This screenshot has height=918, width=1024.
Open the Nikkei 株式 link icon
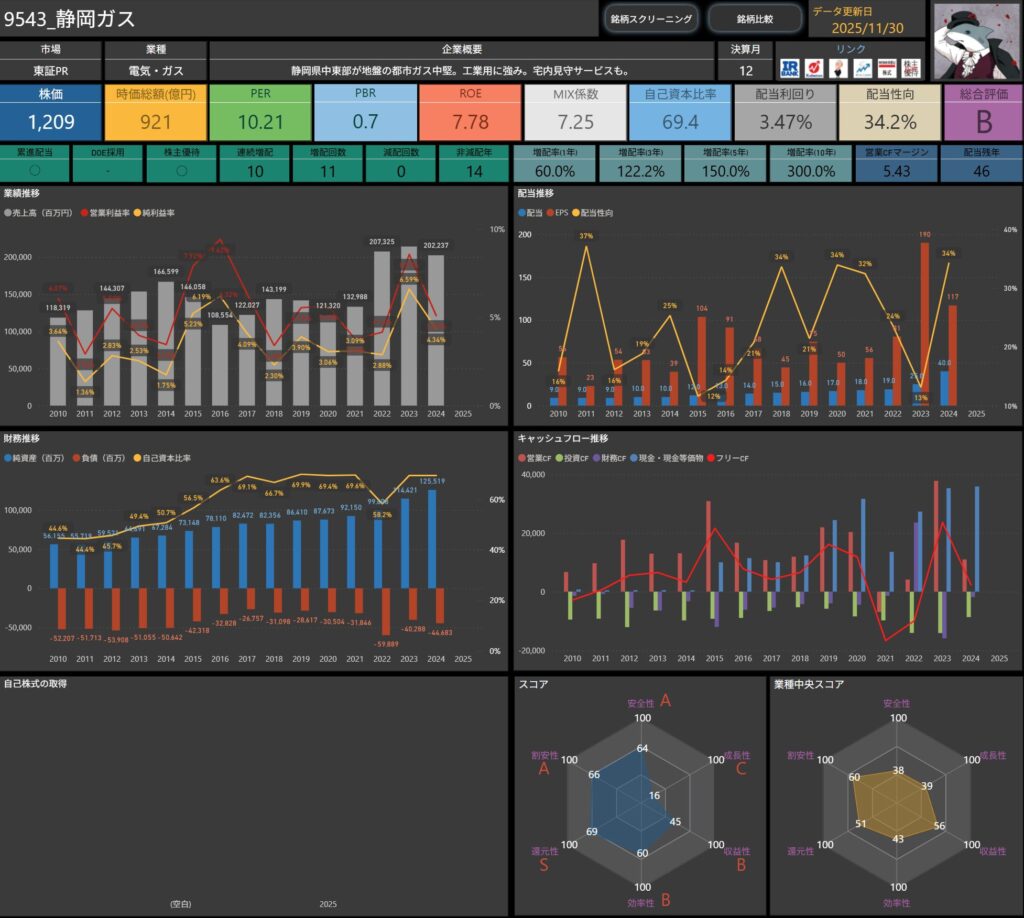pyautogui.click(x=886, y=68)
